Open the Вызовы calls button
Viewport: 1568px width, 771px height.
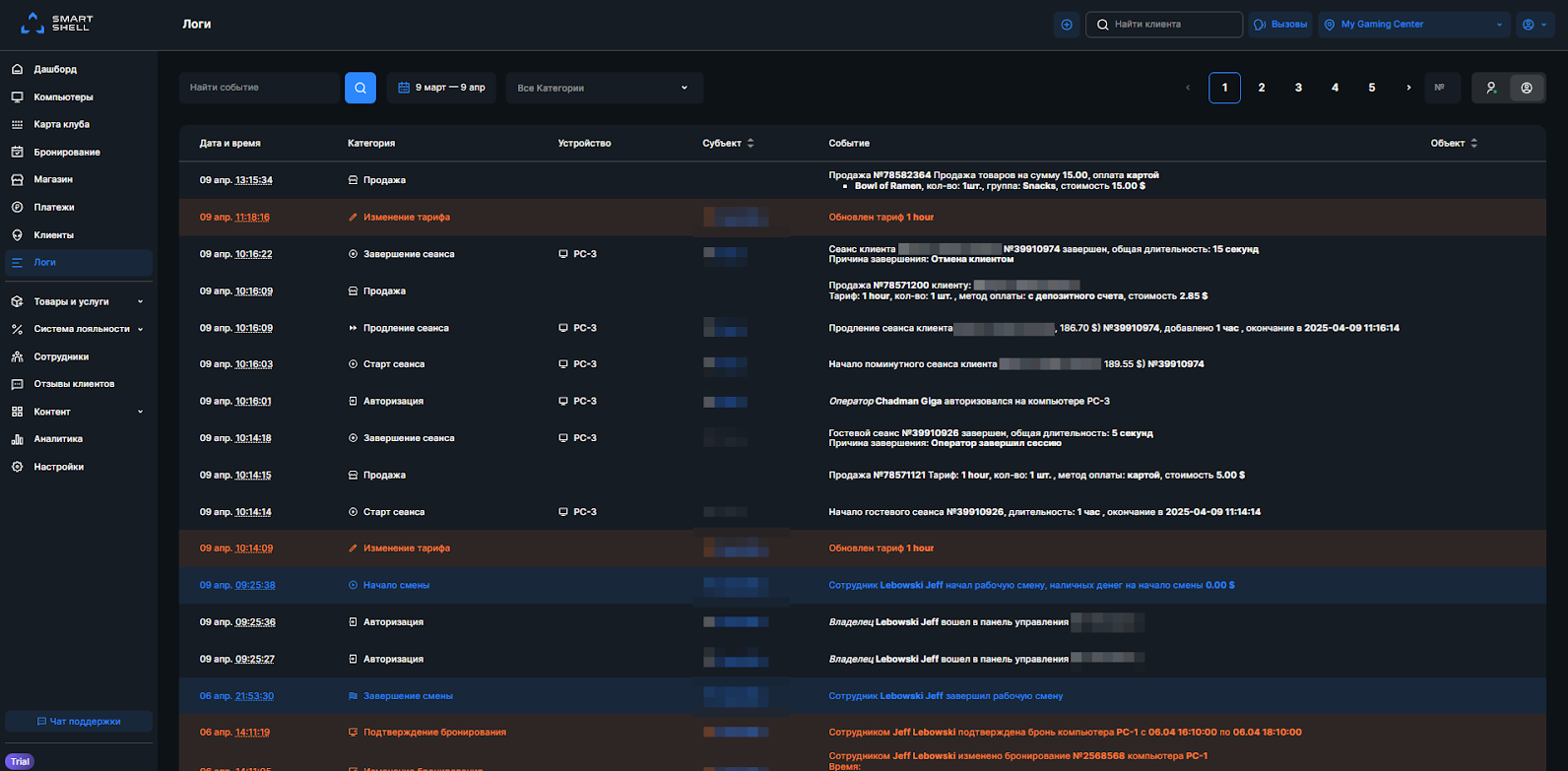(x=1280, y=25)
